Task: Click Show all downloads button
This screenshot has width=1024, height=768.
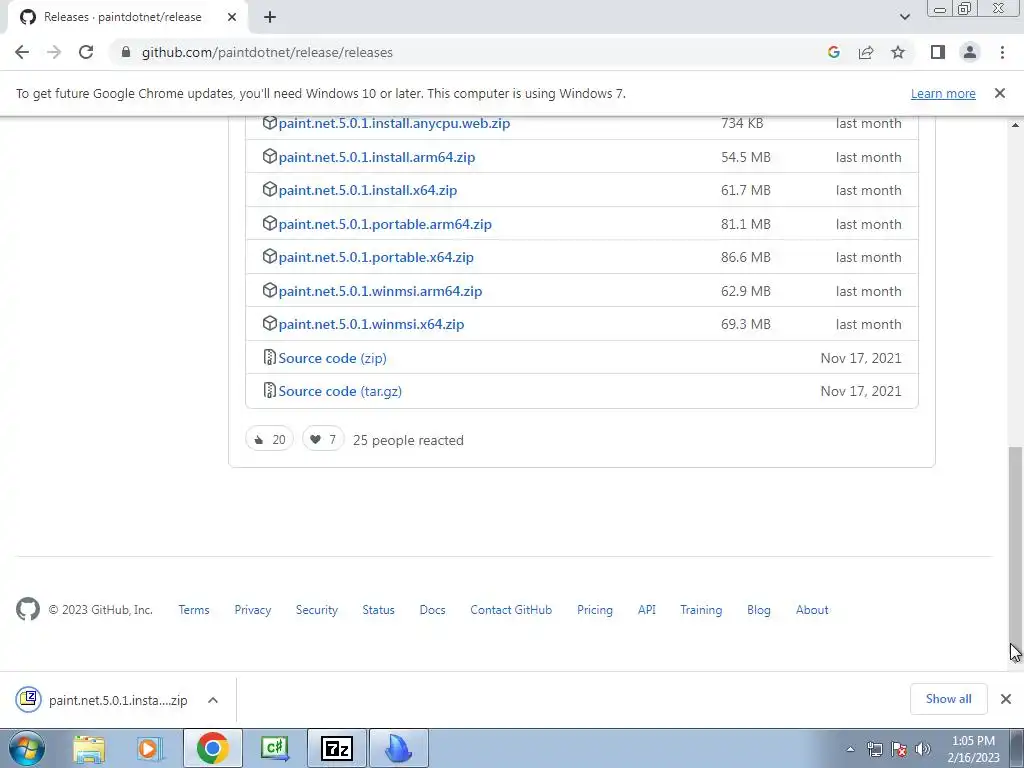Action: (948, 699)
